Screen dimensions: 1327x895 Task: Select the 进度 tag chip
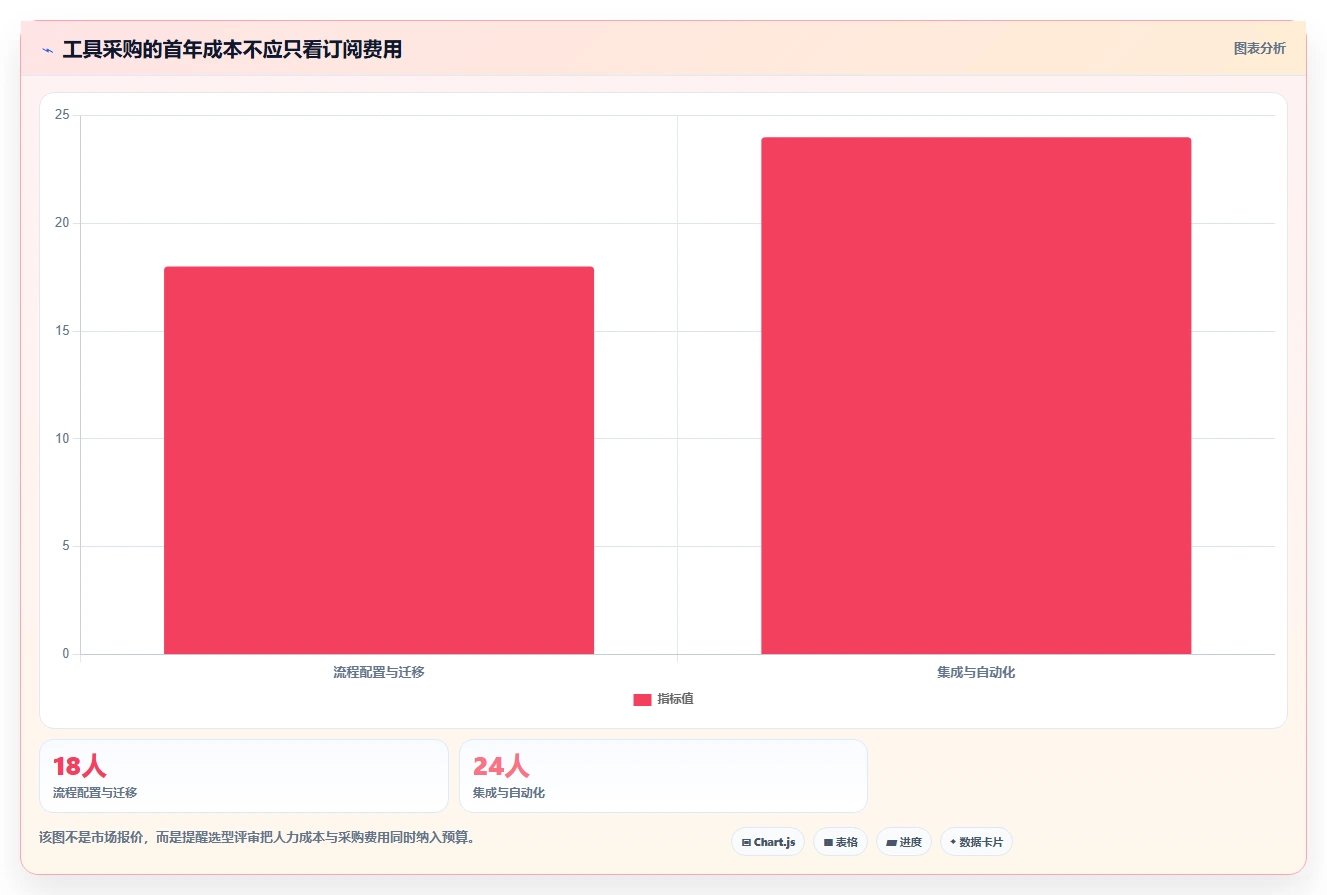tap(903, 842)
